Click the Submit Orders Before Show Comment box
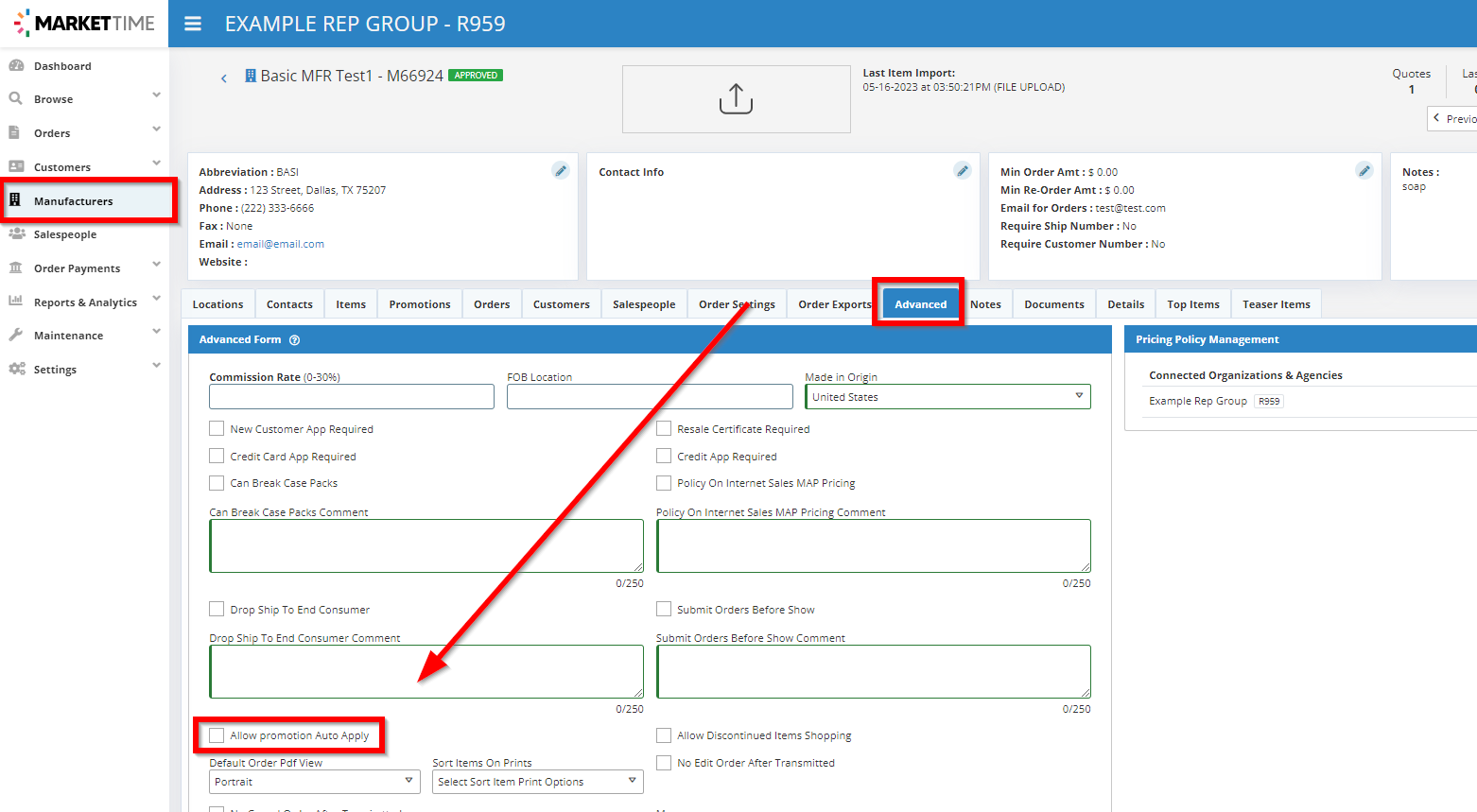The height and width of the screenshot is (812, 1477). pos(874,672)
